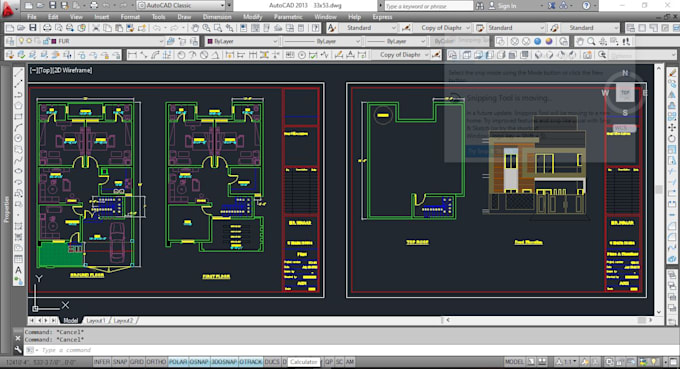Open the linetype ByLayer dropdown

(322, 41)
